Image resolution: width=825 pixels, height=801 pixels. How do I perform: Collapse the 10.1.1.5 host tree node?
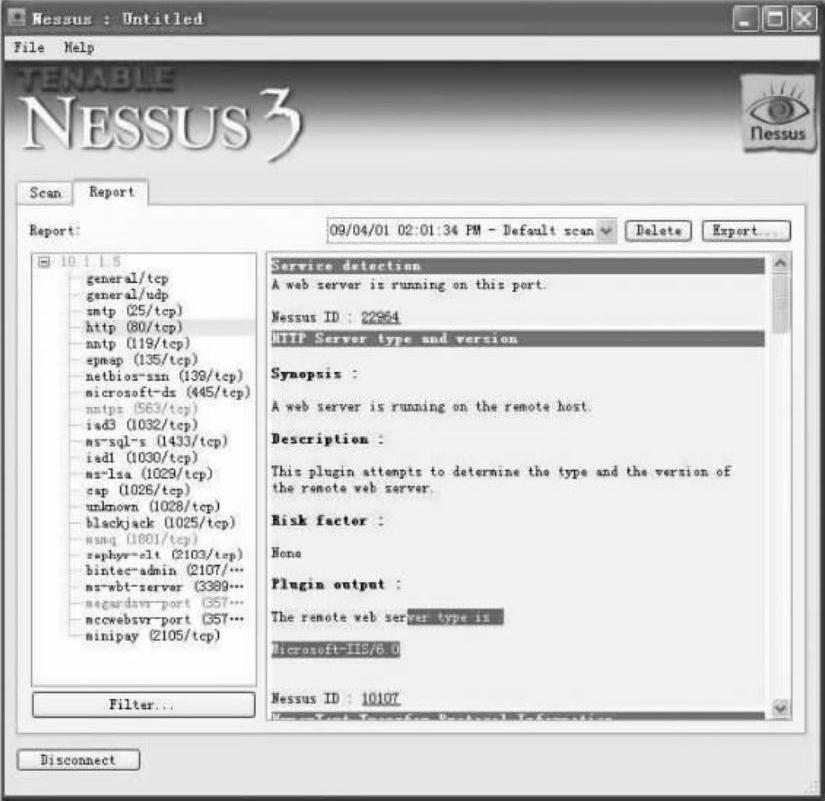[x=44, y=262]
